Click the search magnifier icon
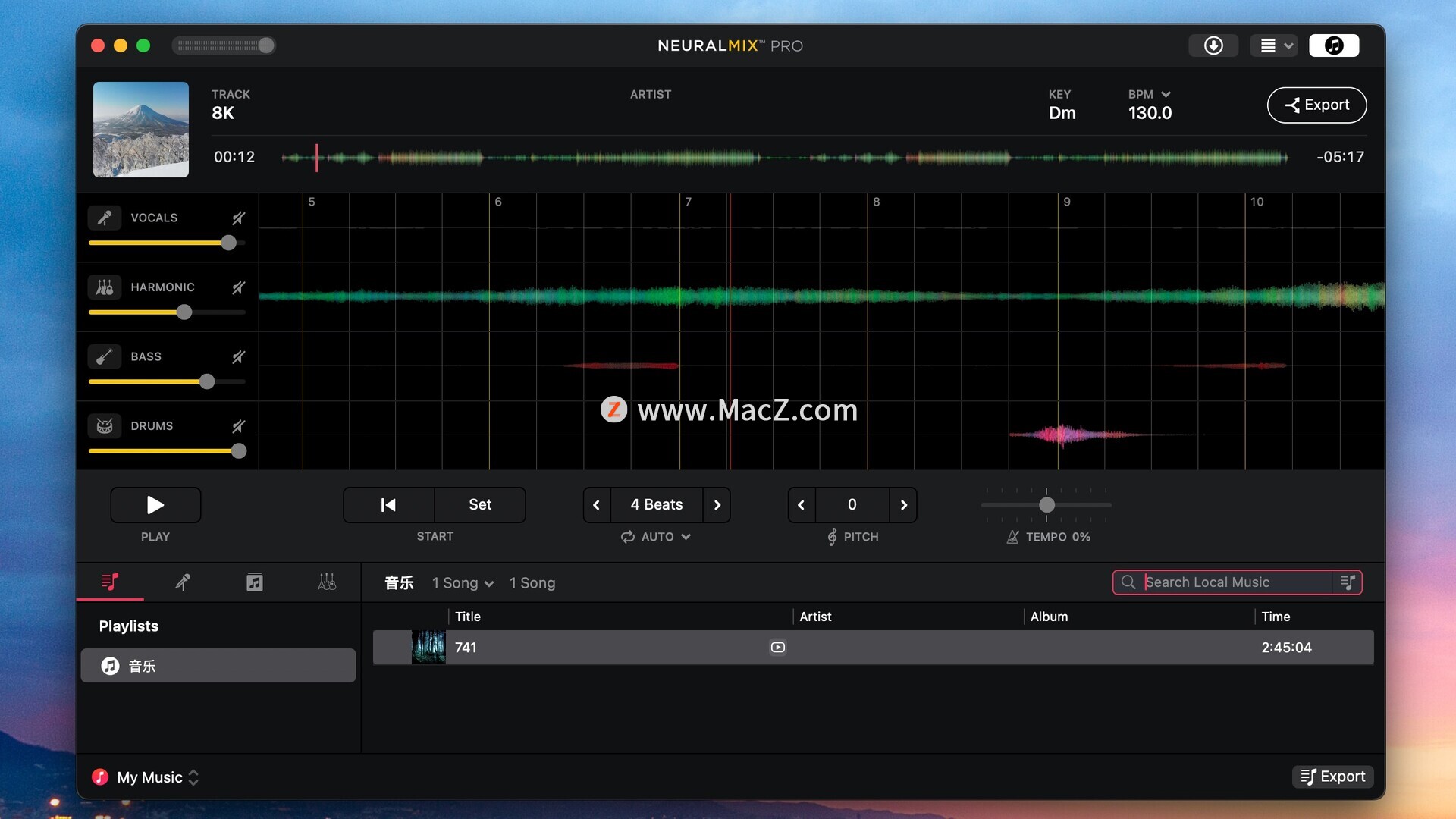Image resolution: width=1456 pixels, height=819 pixels. 1128,582
